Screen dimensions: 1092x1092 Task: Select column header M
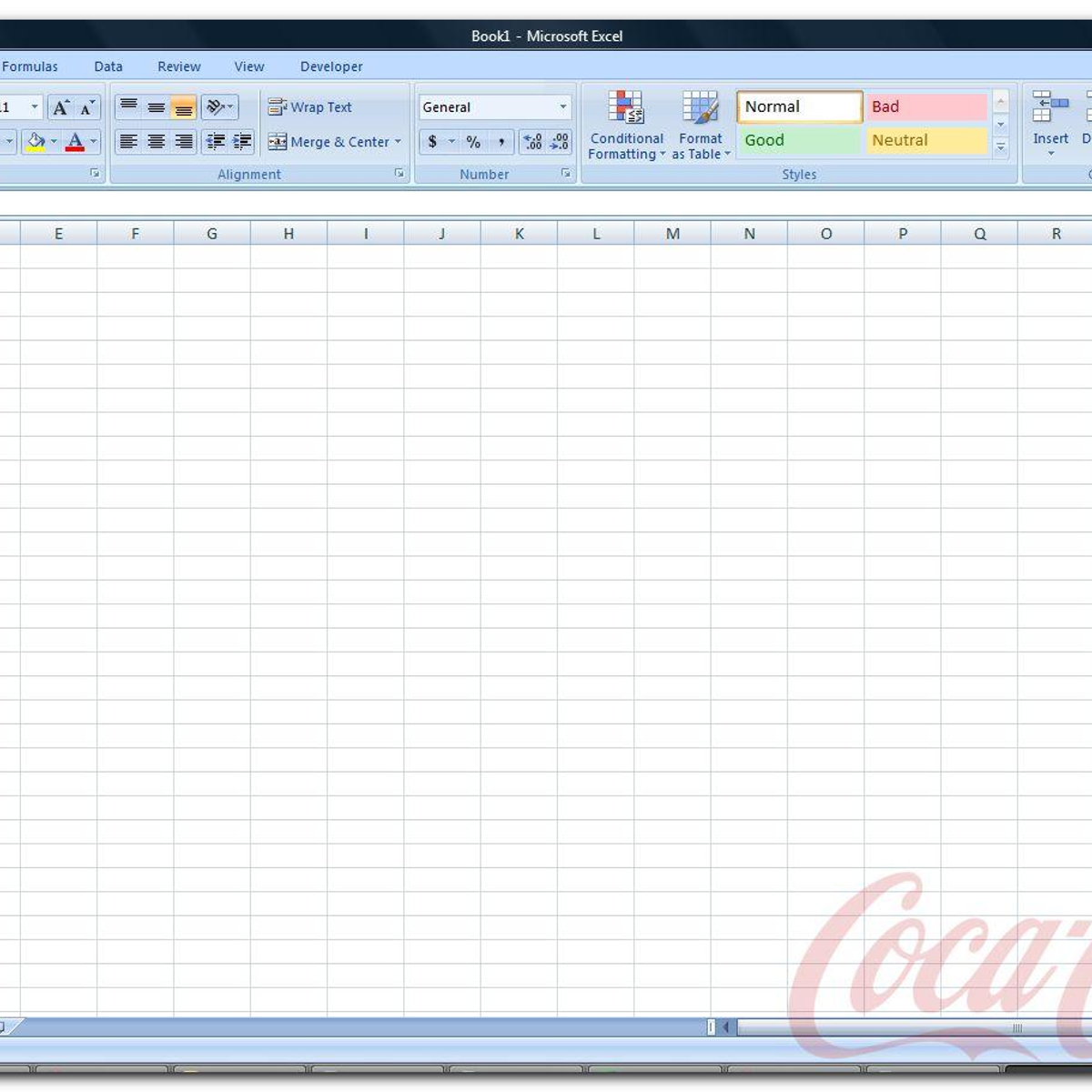coord(672,234)
